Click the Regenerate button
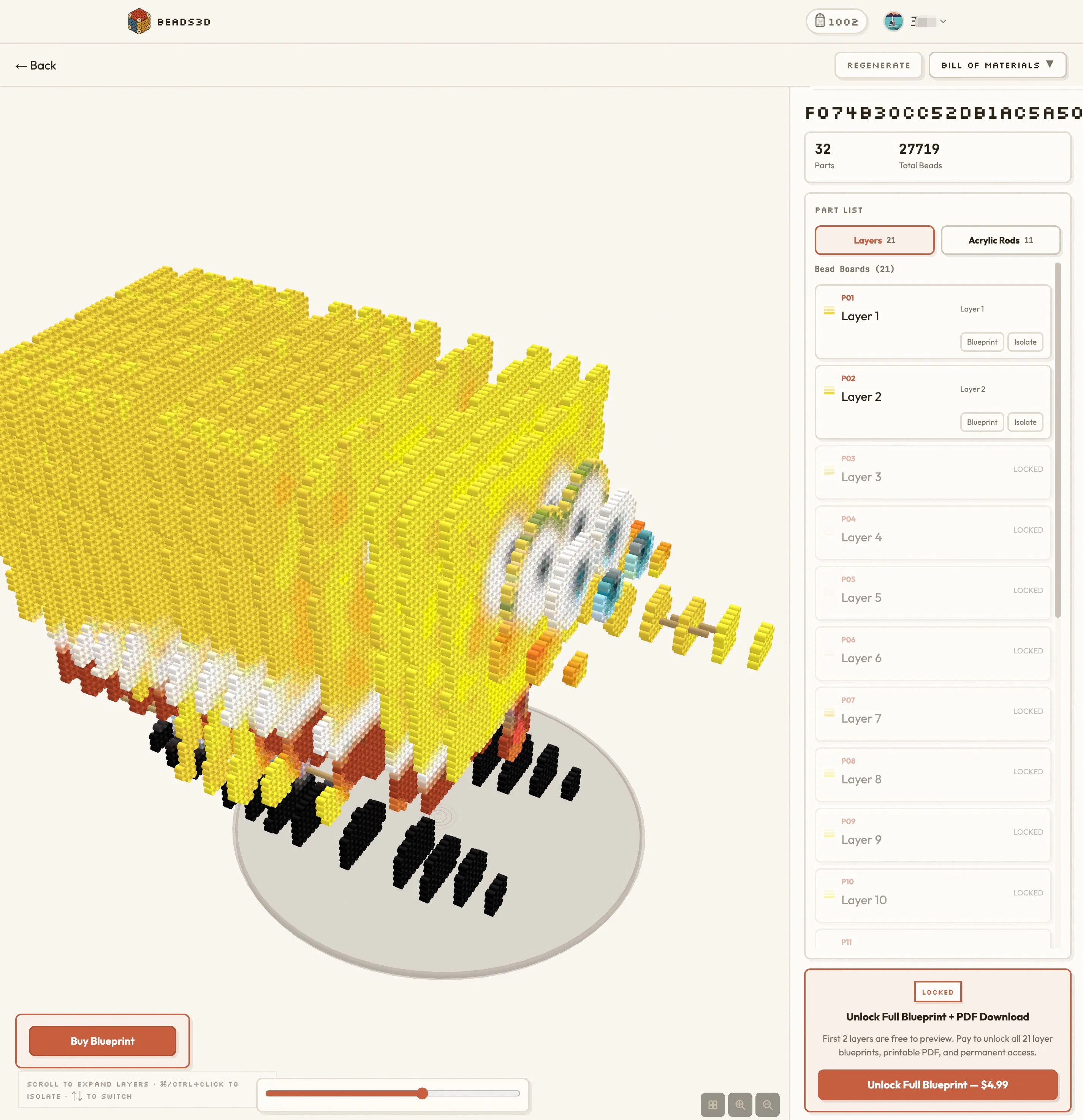The height and width of the screenshot is (1120, 1083). (879, 65)
